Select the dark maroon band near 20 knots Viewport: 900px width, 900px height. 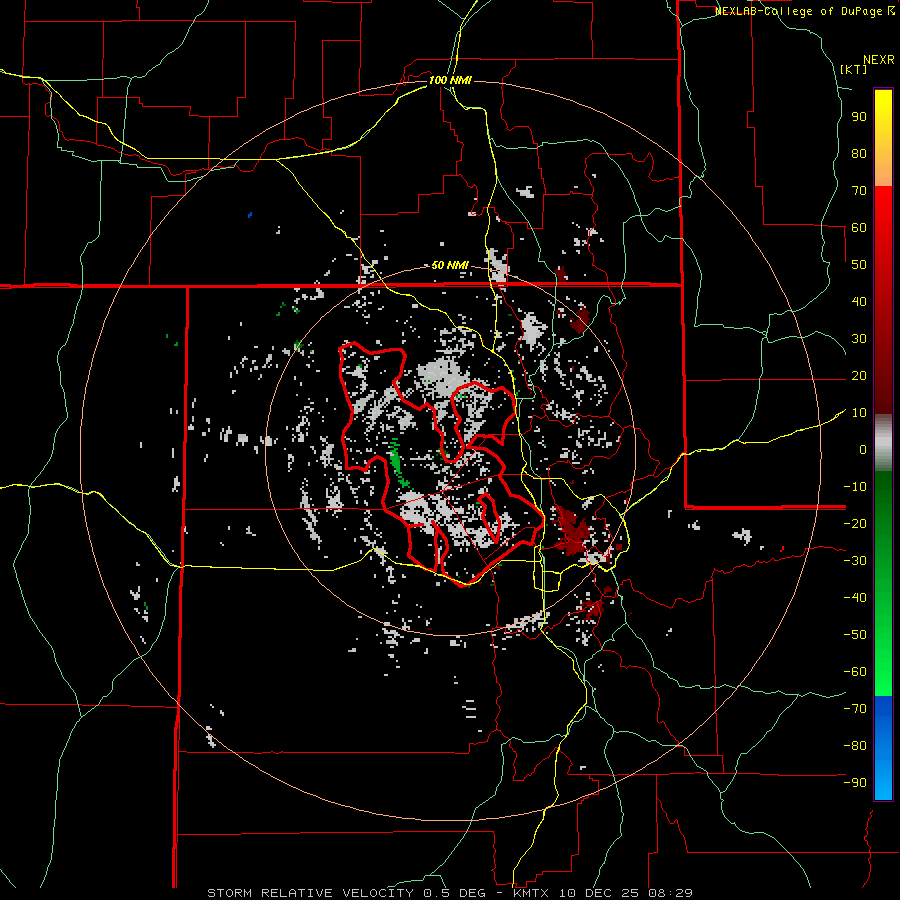[x=883, y=380]
